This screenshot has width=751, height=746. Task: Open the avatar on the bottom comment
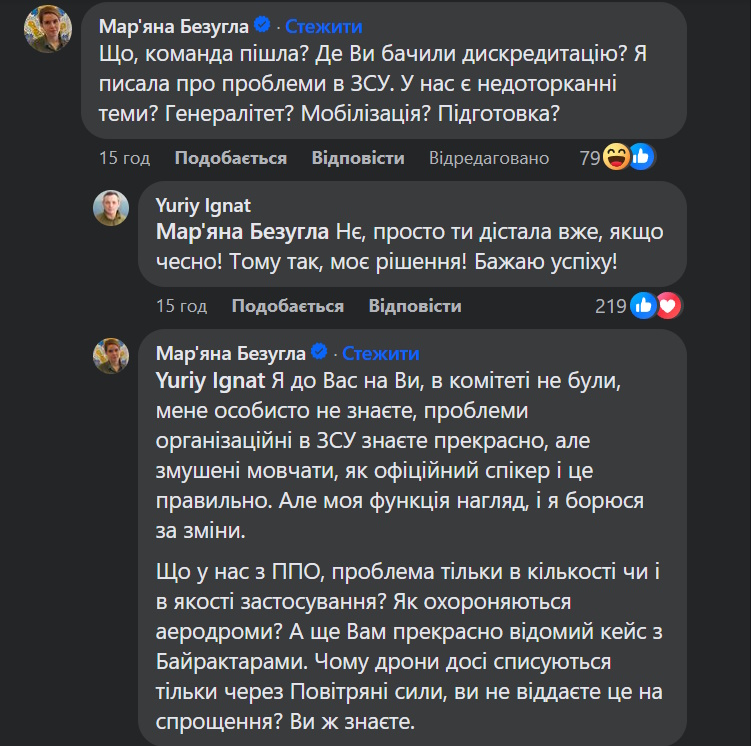coord(111,356)
